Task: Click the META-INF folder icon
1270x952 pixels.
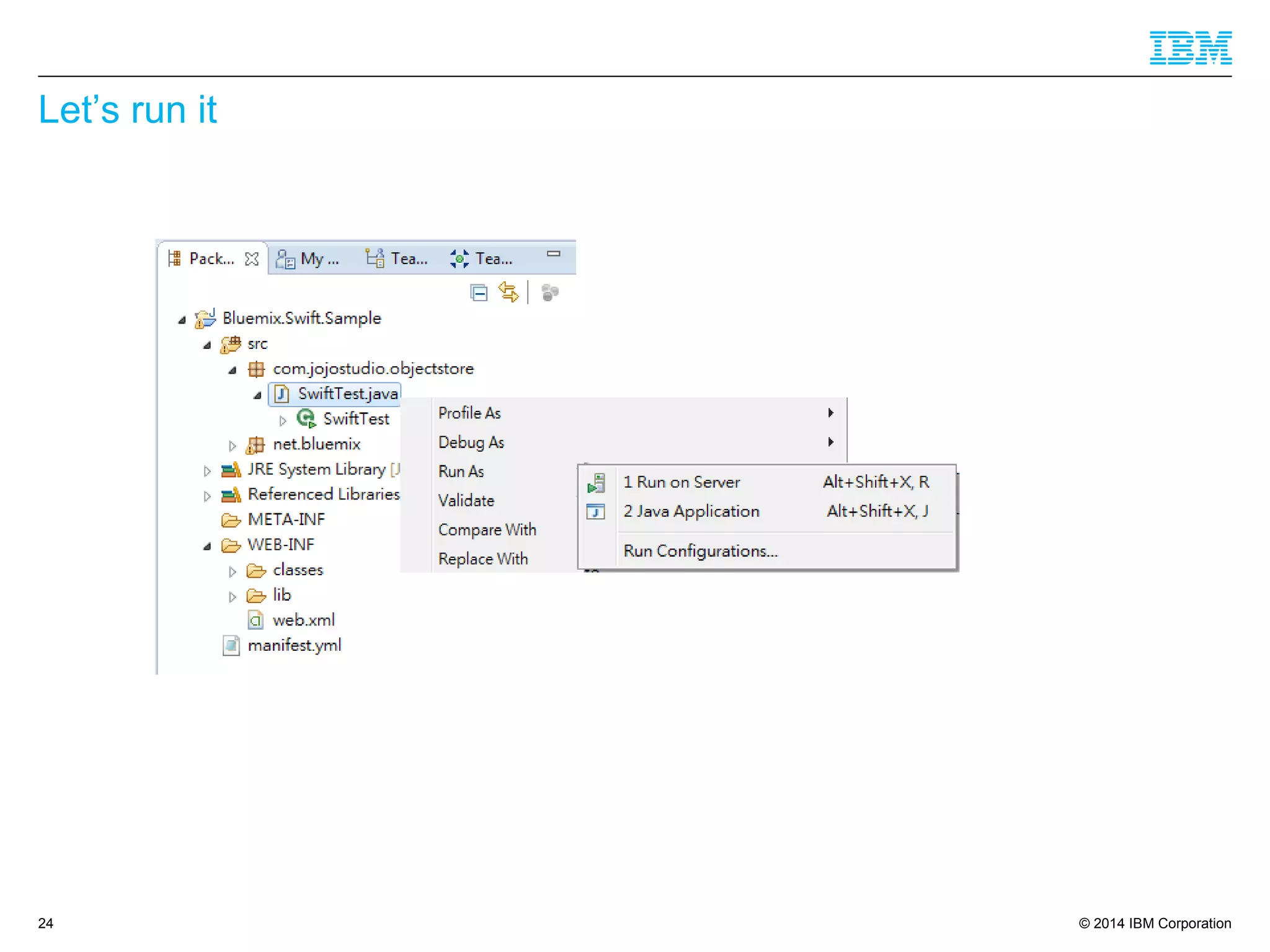Action: click(231, 520)
